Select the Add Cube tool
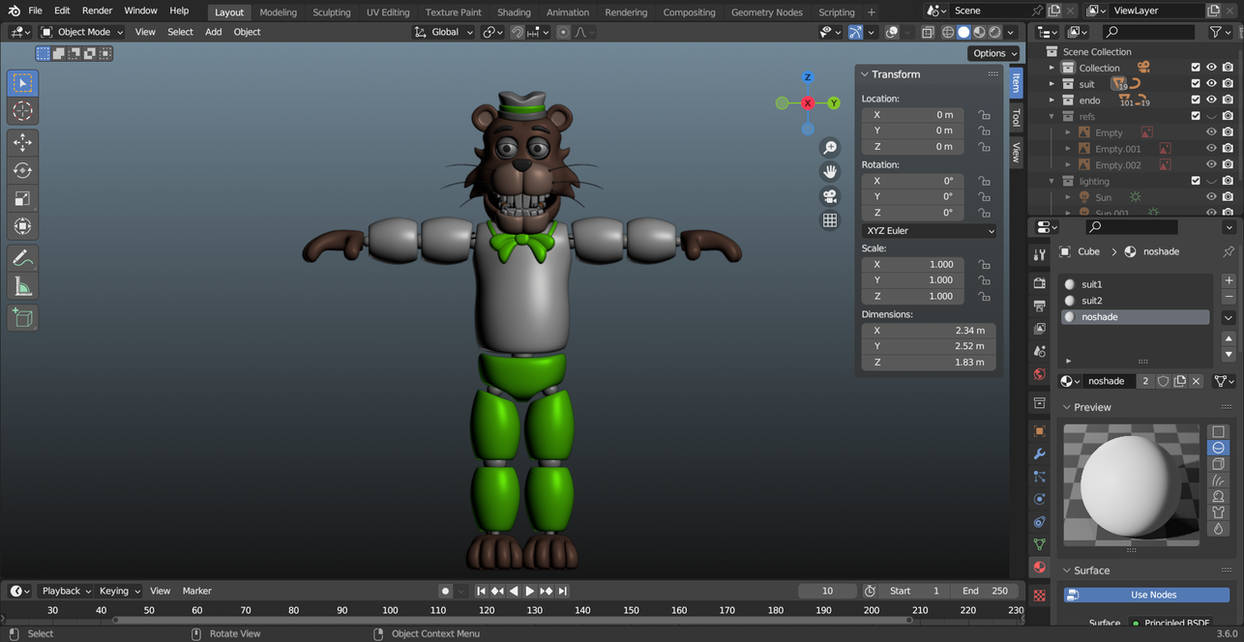Image resolution: width=1244 pixels, height=642 pixels. coord(22,318)
